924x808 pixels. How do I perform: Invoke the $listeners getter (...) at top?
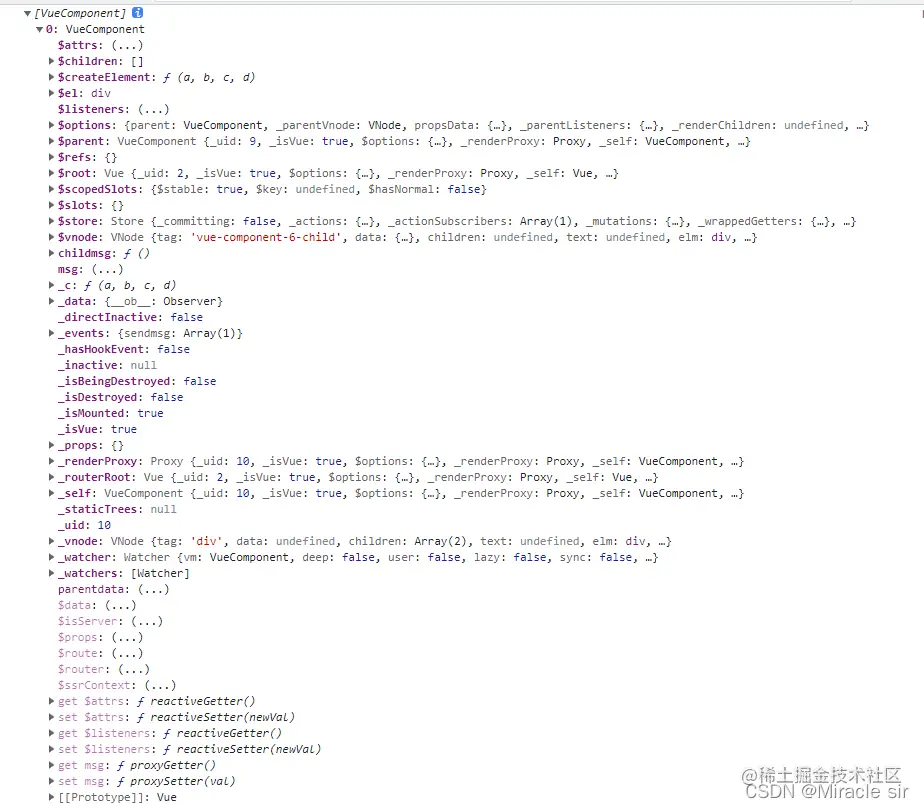pyautogui.click(x=153, y=109)
